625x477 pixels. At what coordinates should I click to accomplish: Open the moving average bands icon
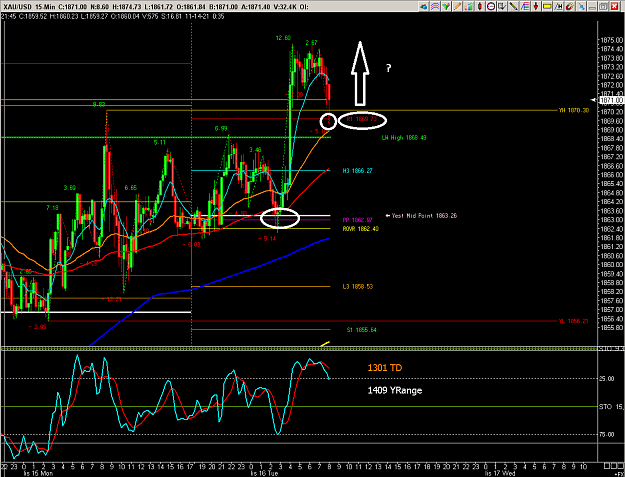(x=435, y=6)
